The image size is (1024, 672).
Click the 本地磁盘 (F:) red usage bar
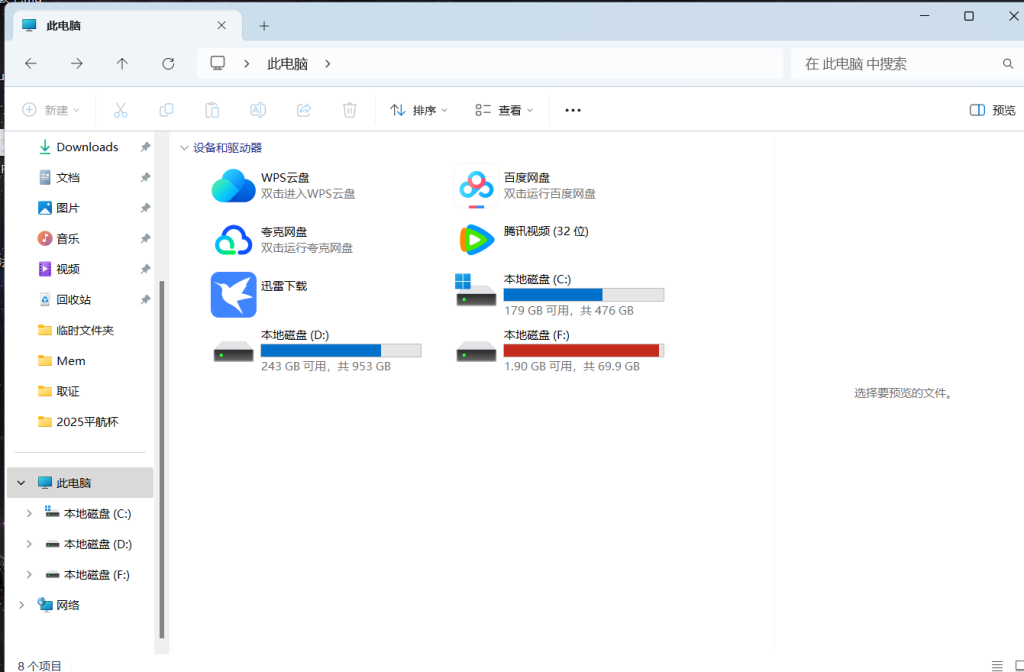tap(582, 350)
